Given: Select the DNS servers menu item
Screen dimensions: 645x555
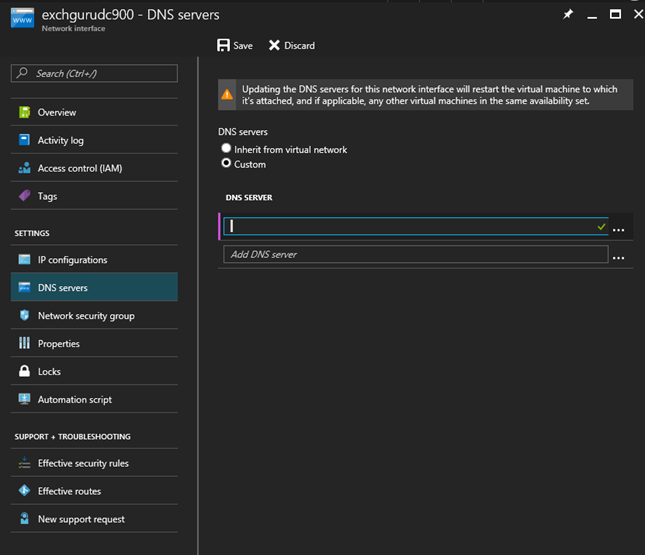Looking at the screenshot, I should (x=94, y=287).
